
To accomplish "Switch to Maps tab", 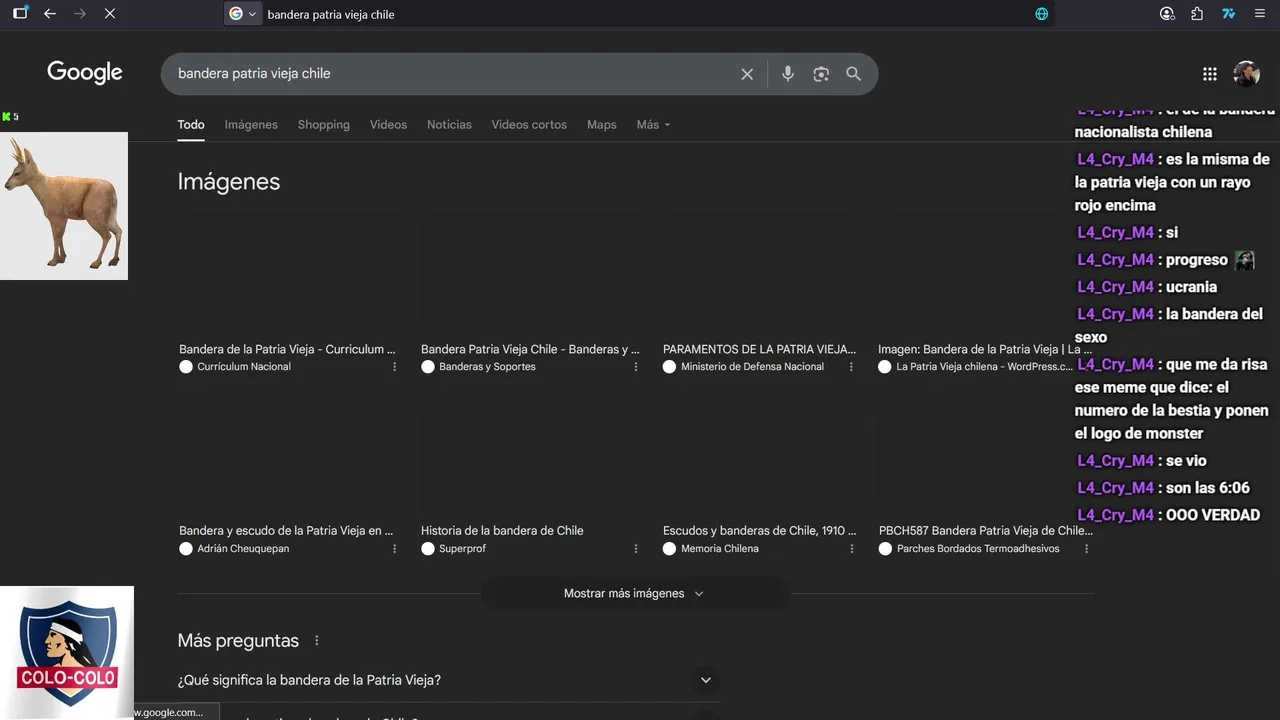I will coord(601,125).
